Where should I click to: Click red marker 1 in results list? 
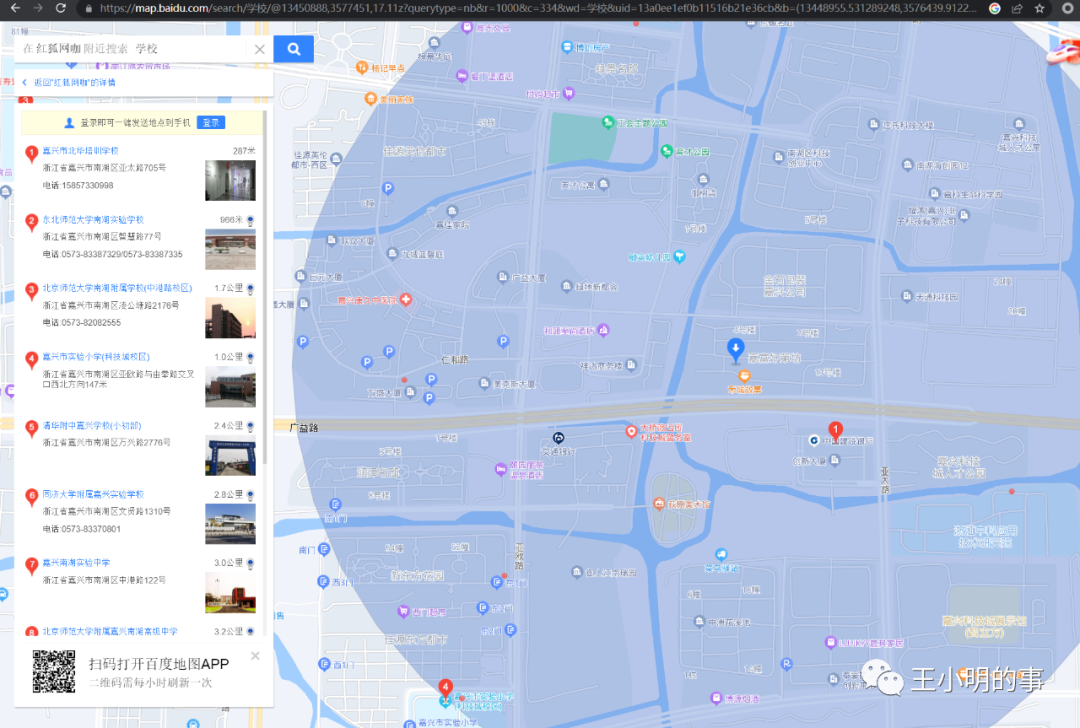(x=31, y=153)
